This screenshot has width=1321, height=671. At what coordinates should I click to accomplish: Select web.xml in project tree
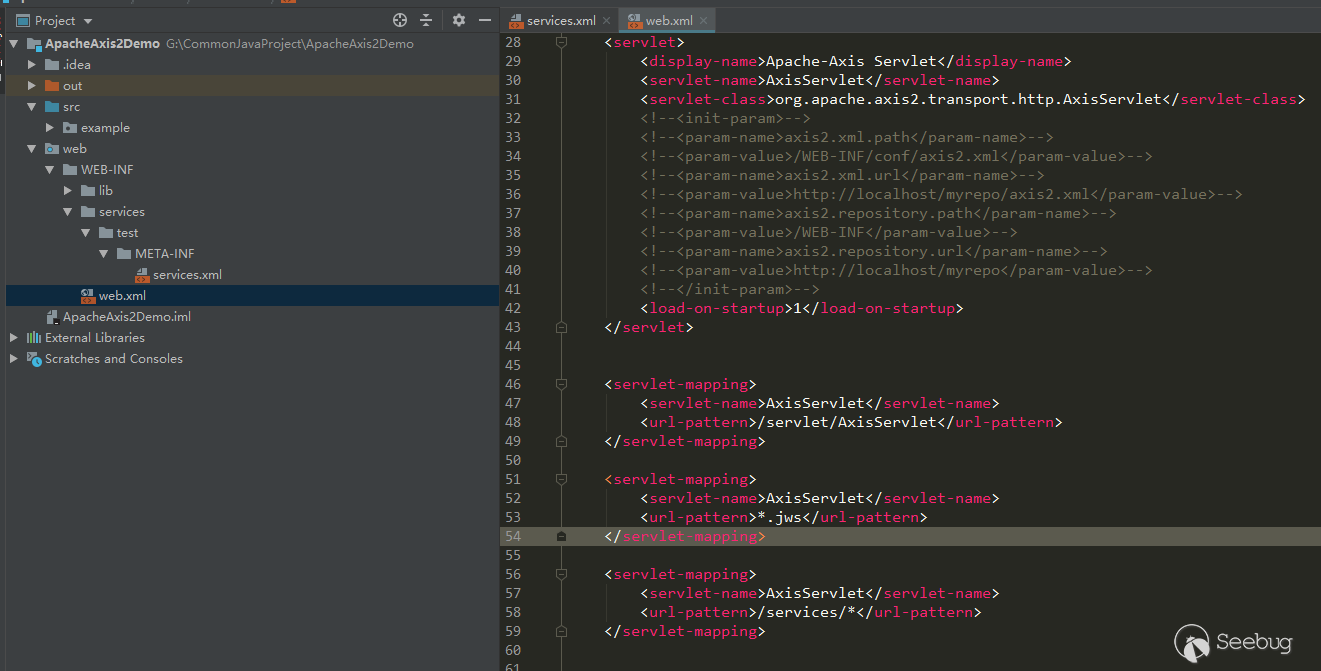pos(121,296)
